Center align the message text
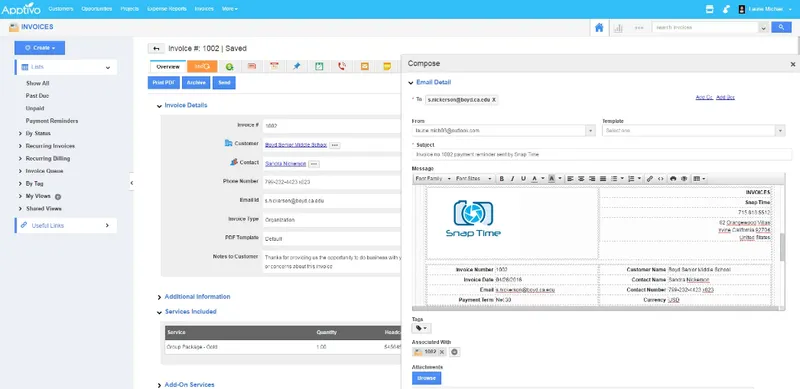Image resolution: width=800 pixels, height=389 pixels. (x=581, y=179)
